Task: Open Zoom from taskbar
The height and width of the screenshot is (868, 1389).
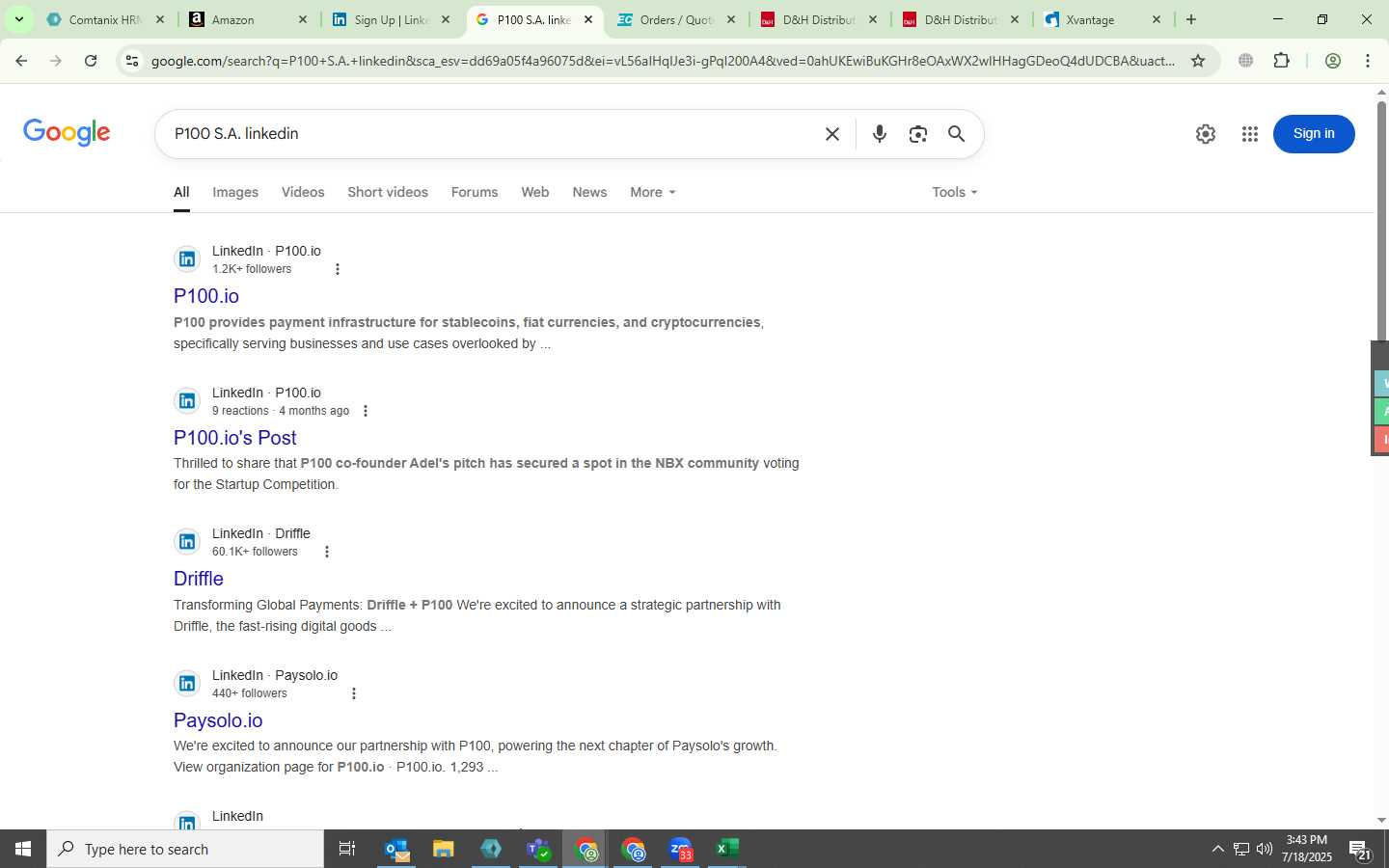Action: [680, 849]
